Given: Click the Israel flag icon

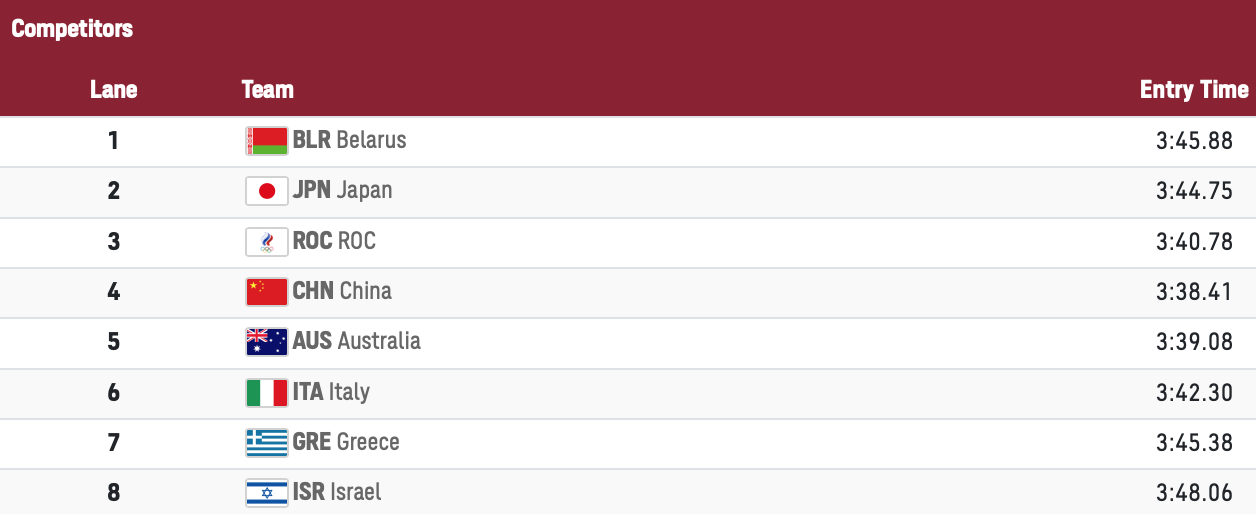Looking at the screenshot, I should [266, 493].
